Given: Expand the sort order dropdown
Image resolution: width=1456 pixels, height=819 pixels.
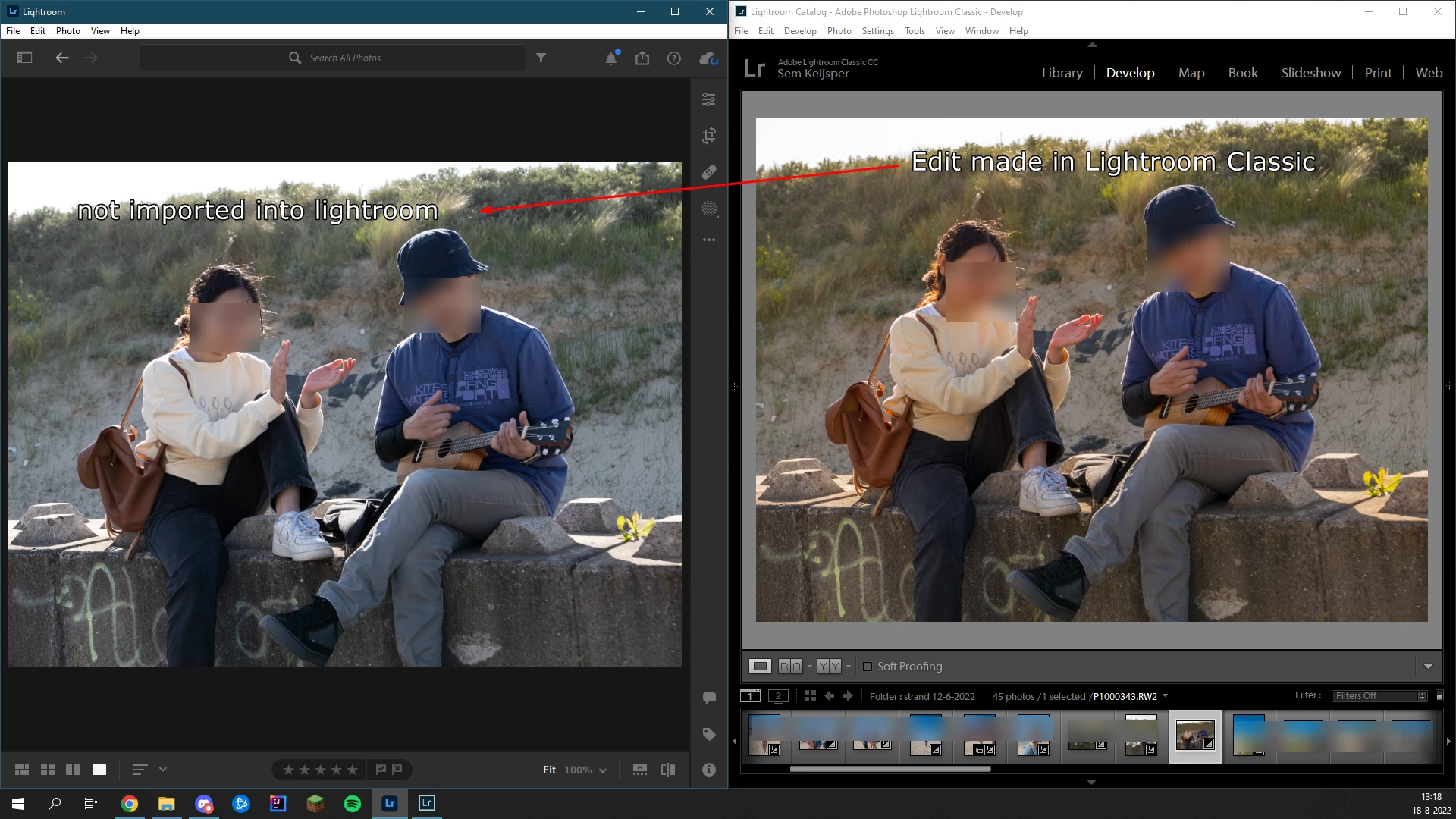Looking at the screenshot, I should click(162, 770).
